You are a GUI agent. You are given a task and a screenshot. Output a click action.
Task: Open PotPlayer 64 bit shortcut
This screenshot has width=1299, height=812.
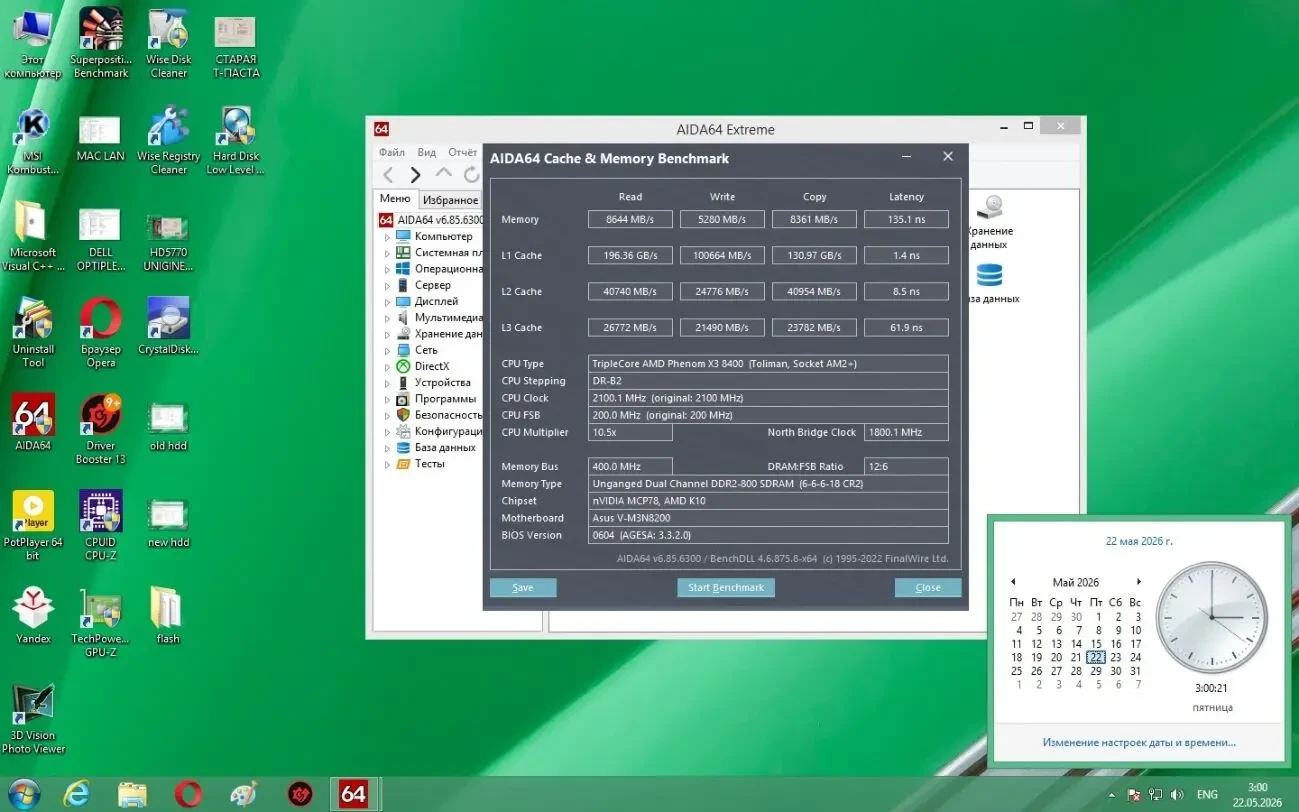point(33,525)
